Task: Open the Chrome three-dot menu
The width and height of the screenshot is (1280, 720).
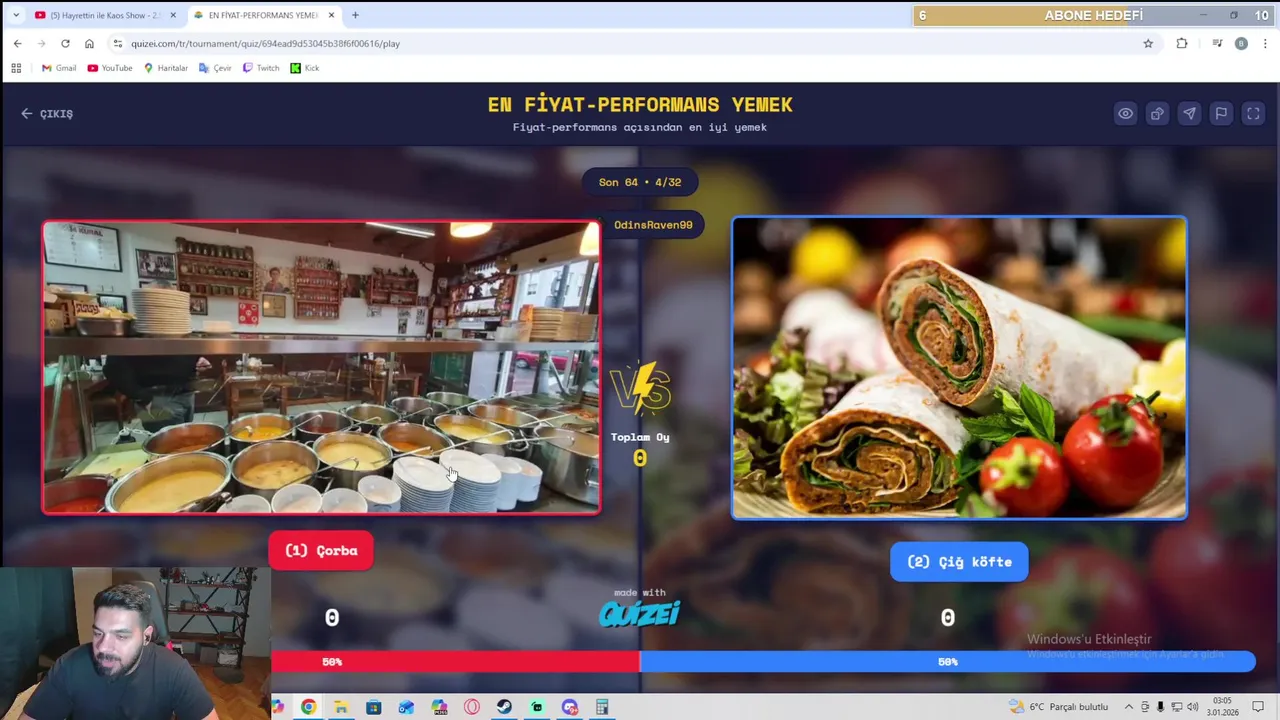Action: click(1265, 44)
